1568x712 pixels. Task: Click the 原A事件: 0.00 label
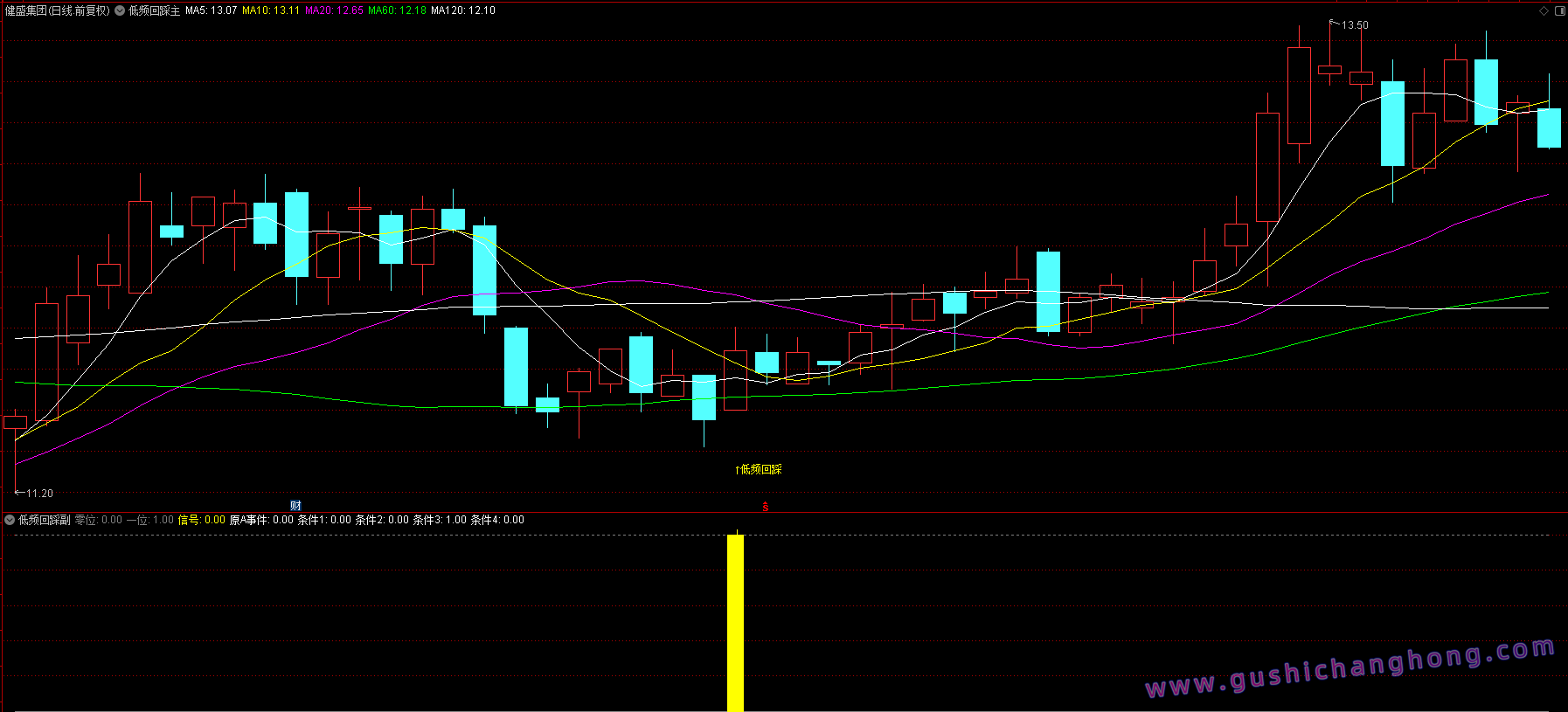click(x=261, y=520)
